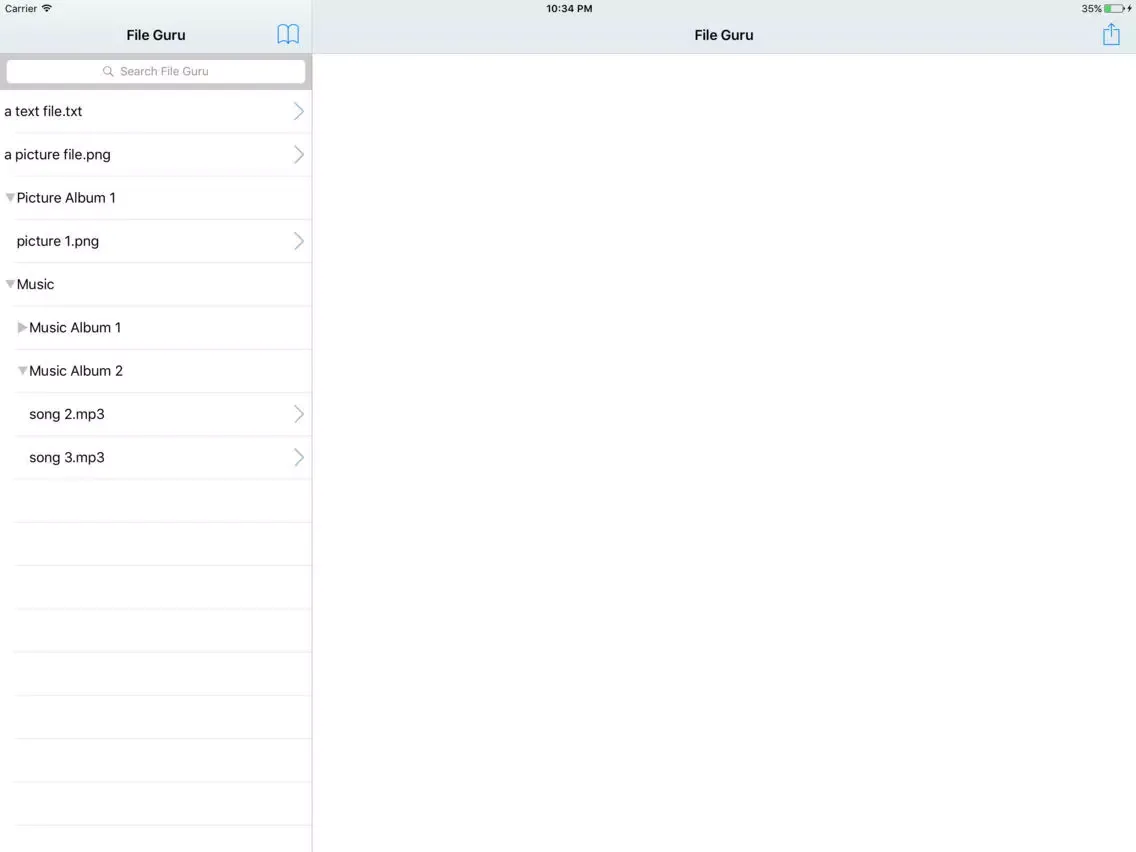Click the search magnifier icon
1136x852 pixels.
coord(108,71)
